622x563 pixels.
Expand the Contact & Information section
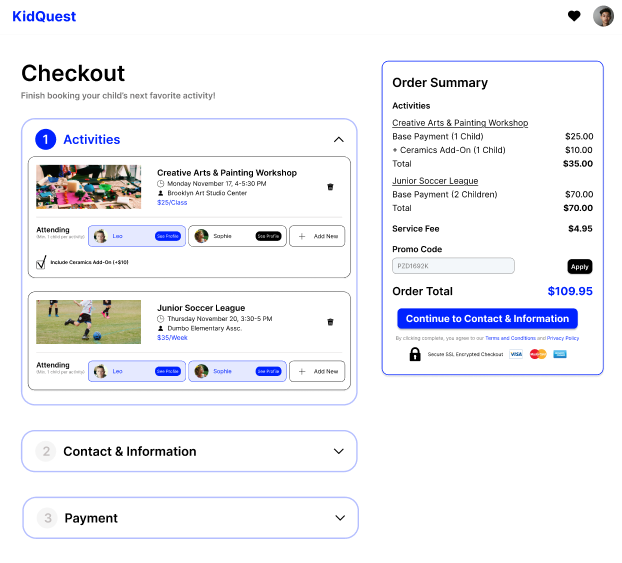339,451
